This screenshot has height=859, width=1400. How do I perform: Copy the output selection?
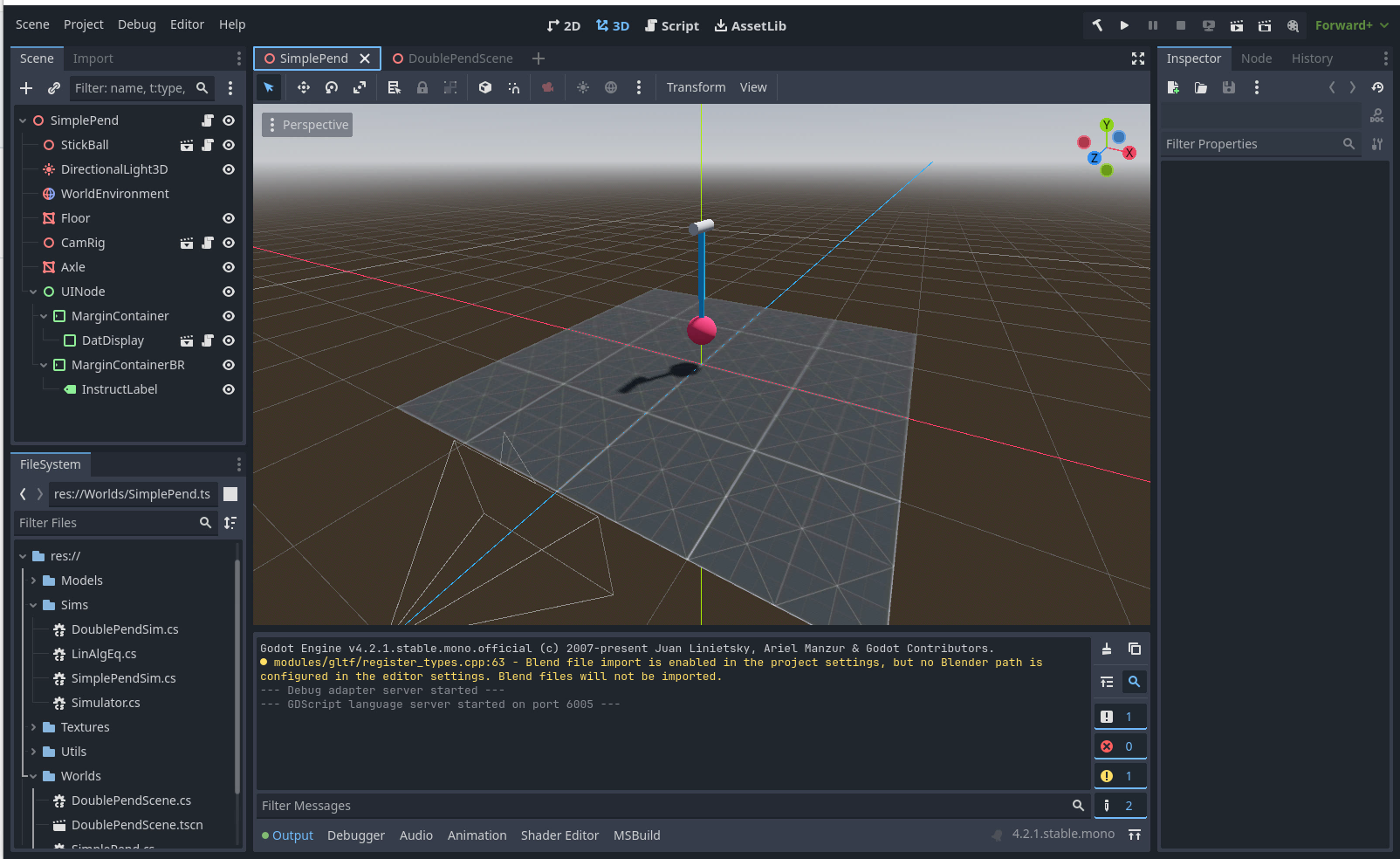[1135, 649]
